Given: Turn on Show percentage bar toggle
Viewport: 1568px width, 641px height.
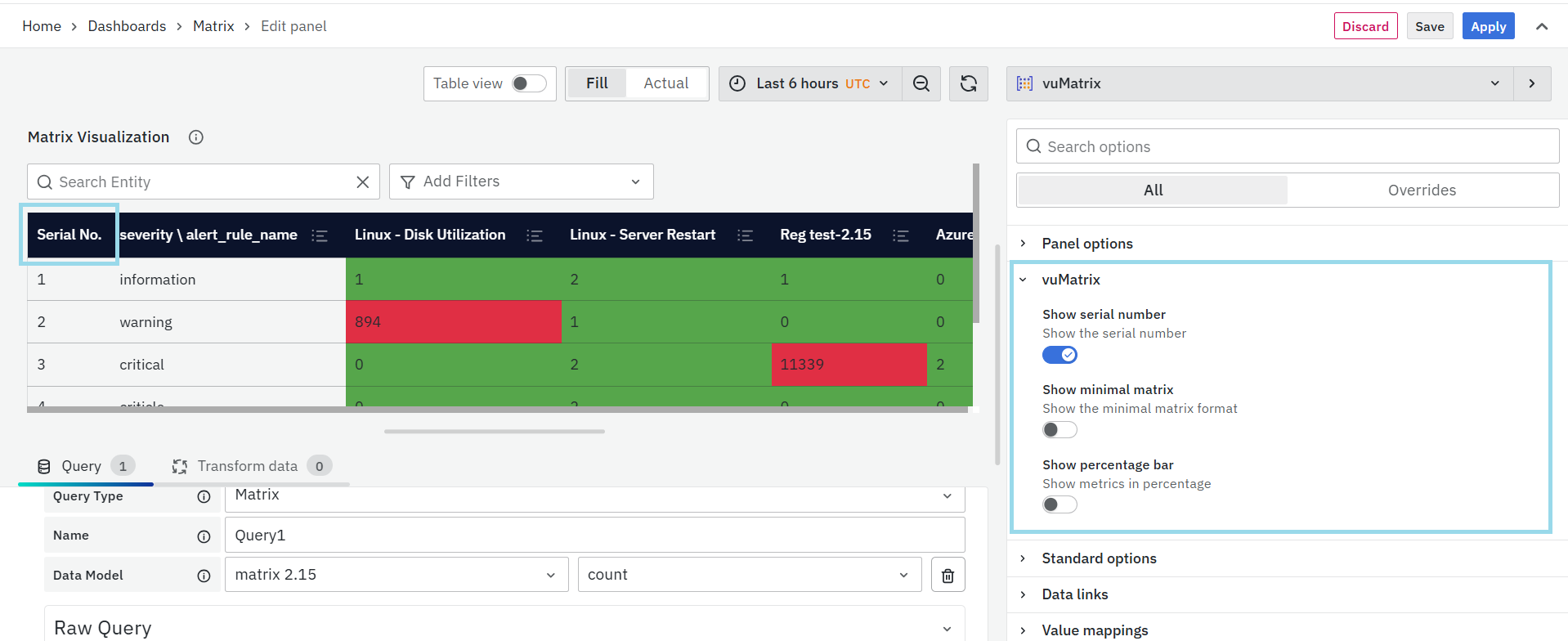Looking at the screenshot, I should (x=1060, y=505).
